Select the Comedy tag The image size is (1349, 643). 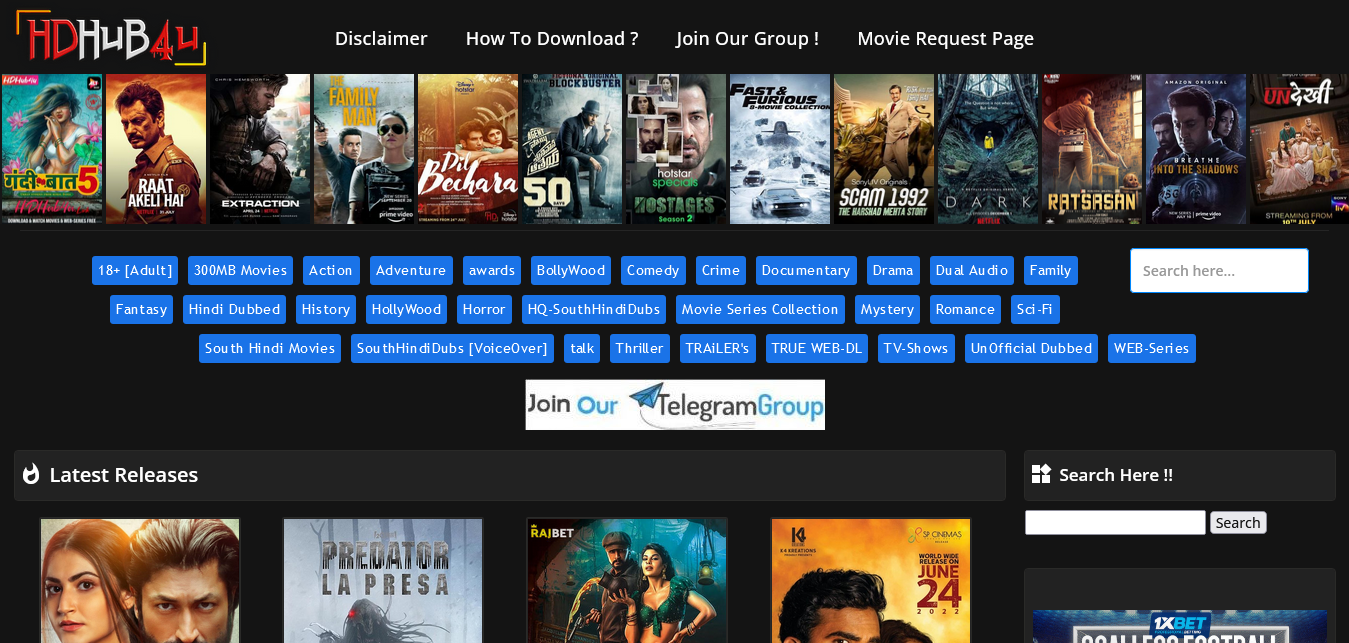pos(653,270)
